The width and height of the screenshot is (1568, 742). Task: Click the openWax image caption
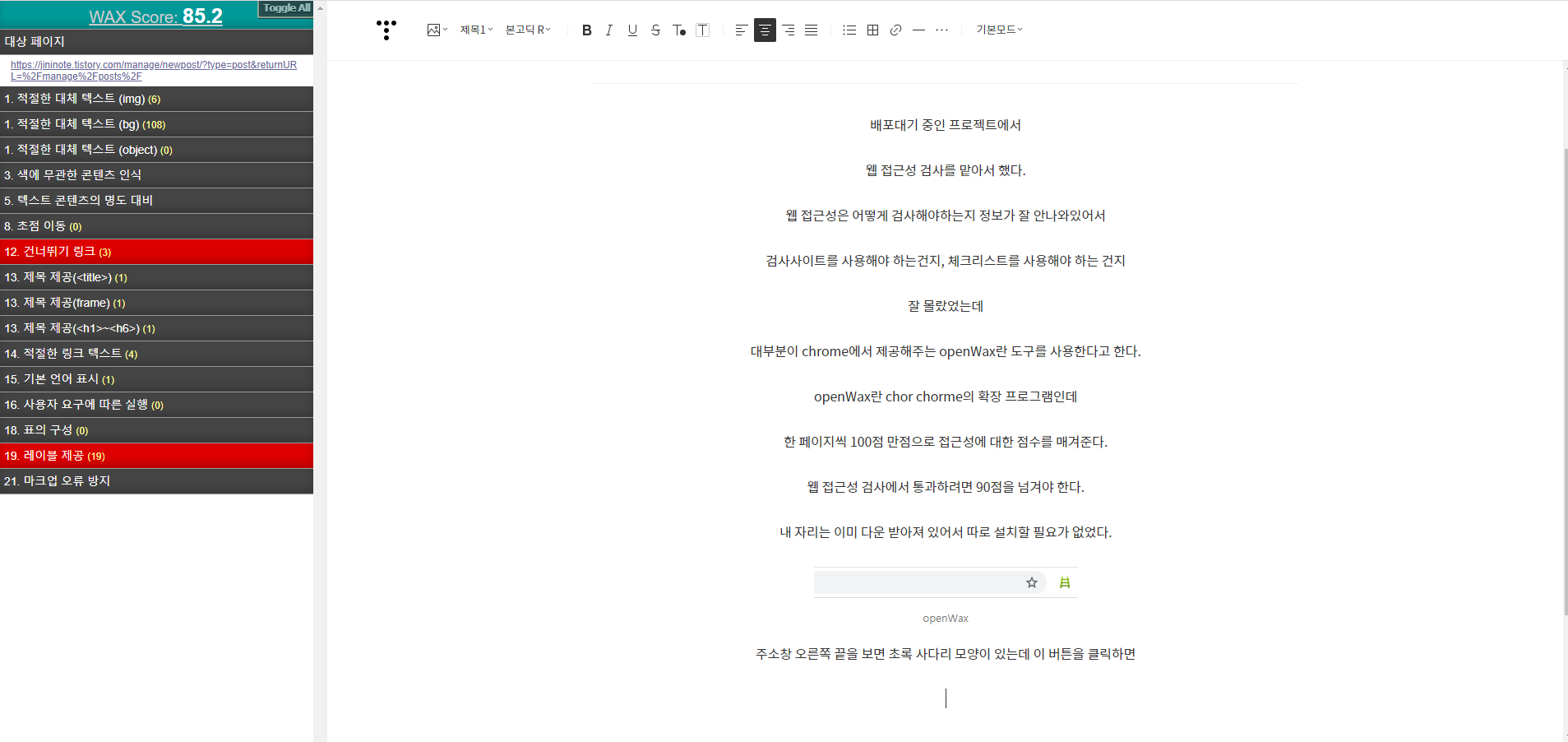pos(946,619)
